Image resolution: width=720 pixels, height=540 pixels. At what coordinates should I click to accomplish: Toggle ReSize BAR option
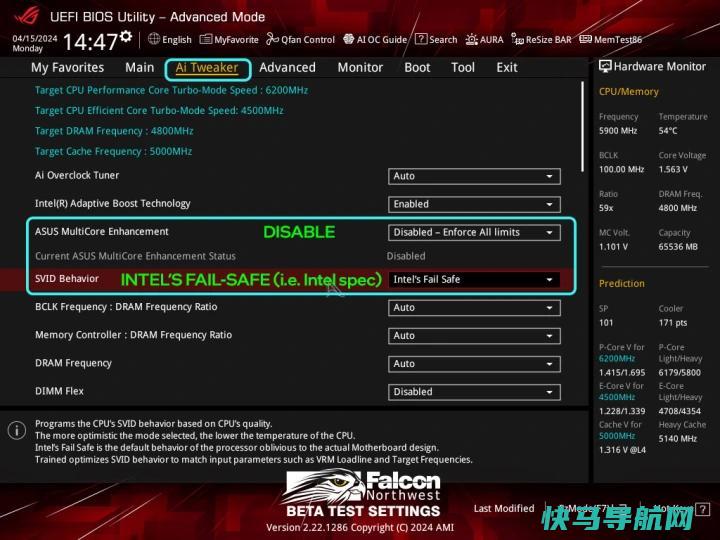click(541, 39)
